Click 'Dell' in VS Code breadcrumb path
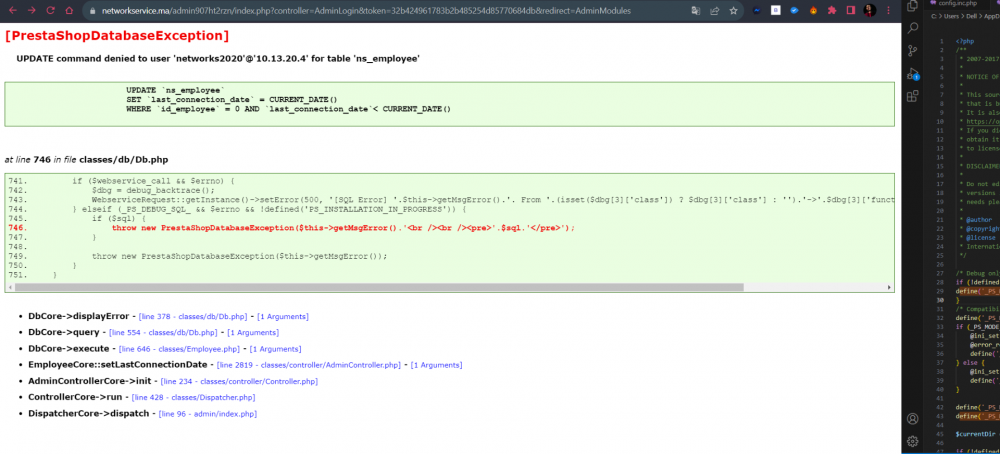Screen dimensions: 1000x454 pyautogui.click(x=973, y=17)
